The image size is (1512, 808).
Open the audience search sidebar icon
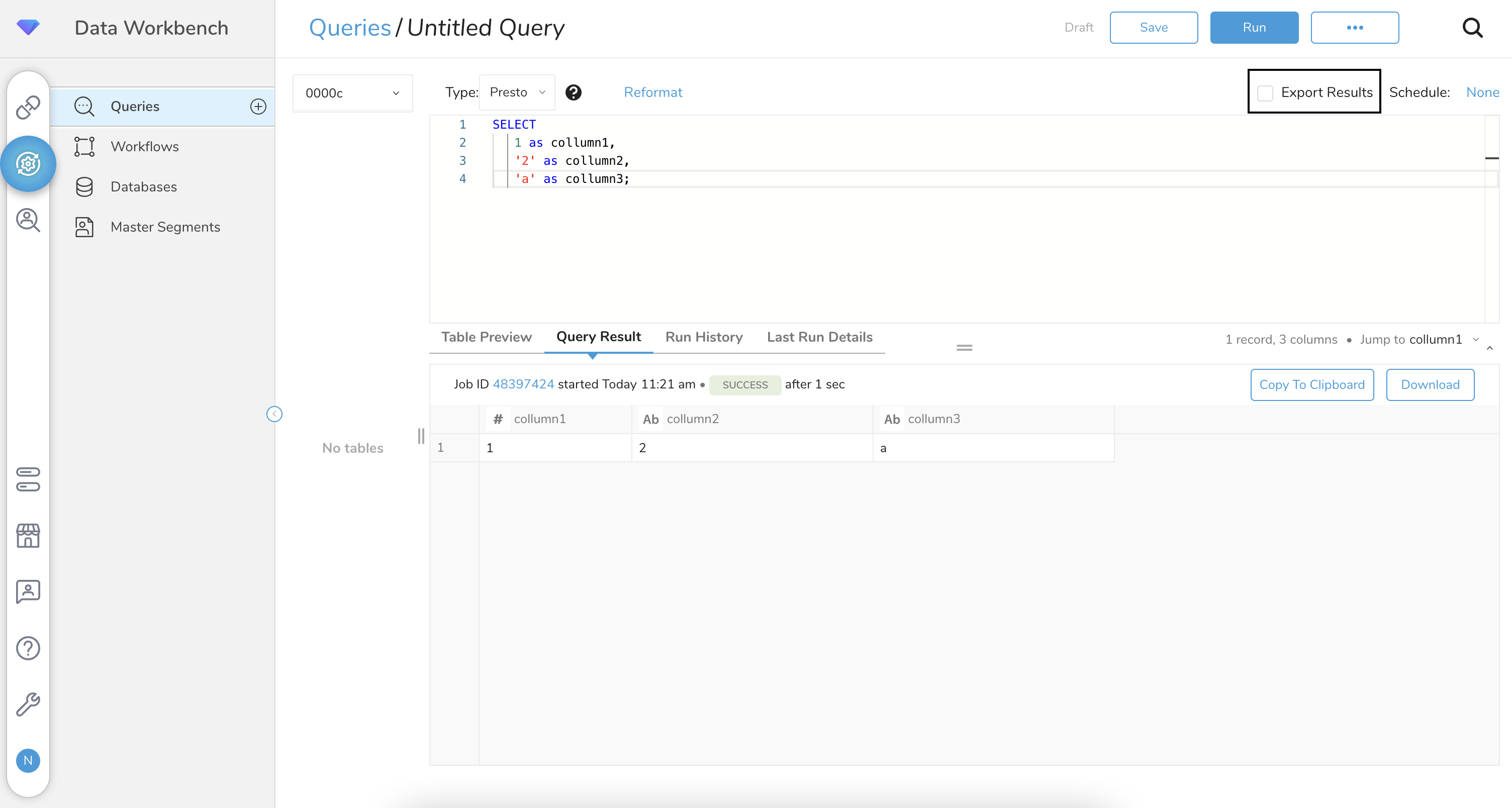tap(28, 220)
